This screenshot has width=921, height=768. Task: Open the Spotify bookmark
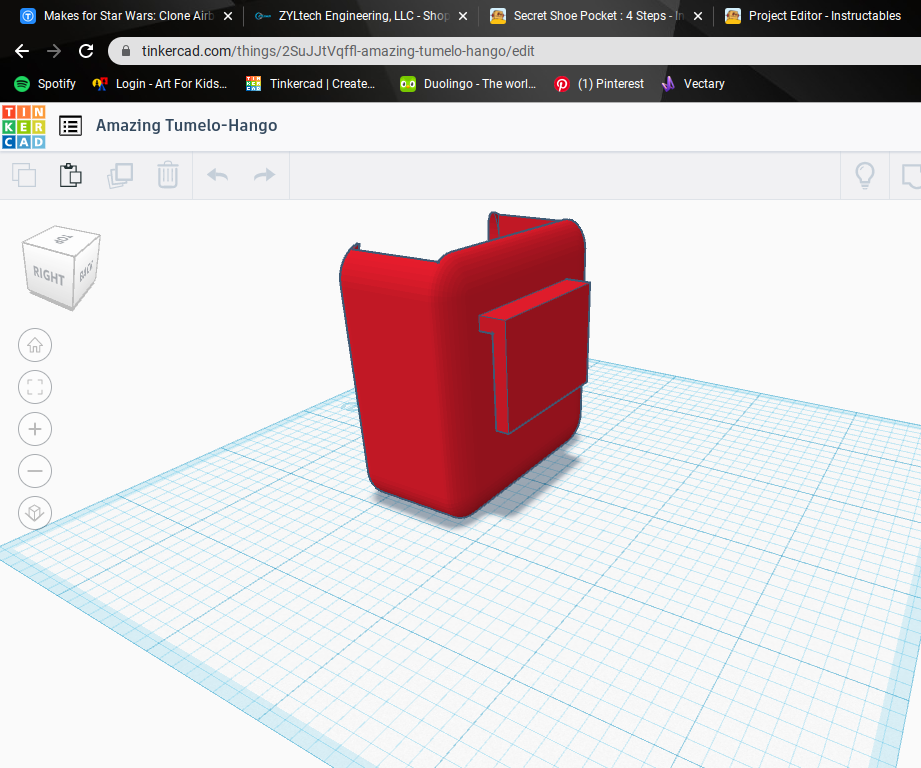(45, 84)
